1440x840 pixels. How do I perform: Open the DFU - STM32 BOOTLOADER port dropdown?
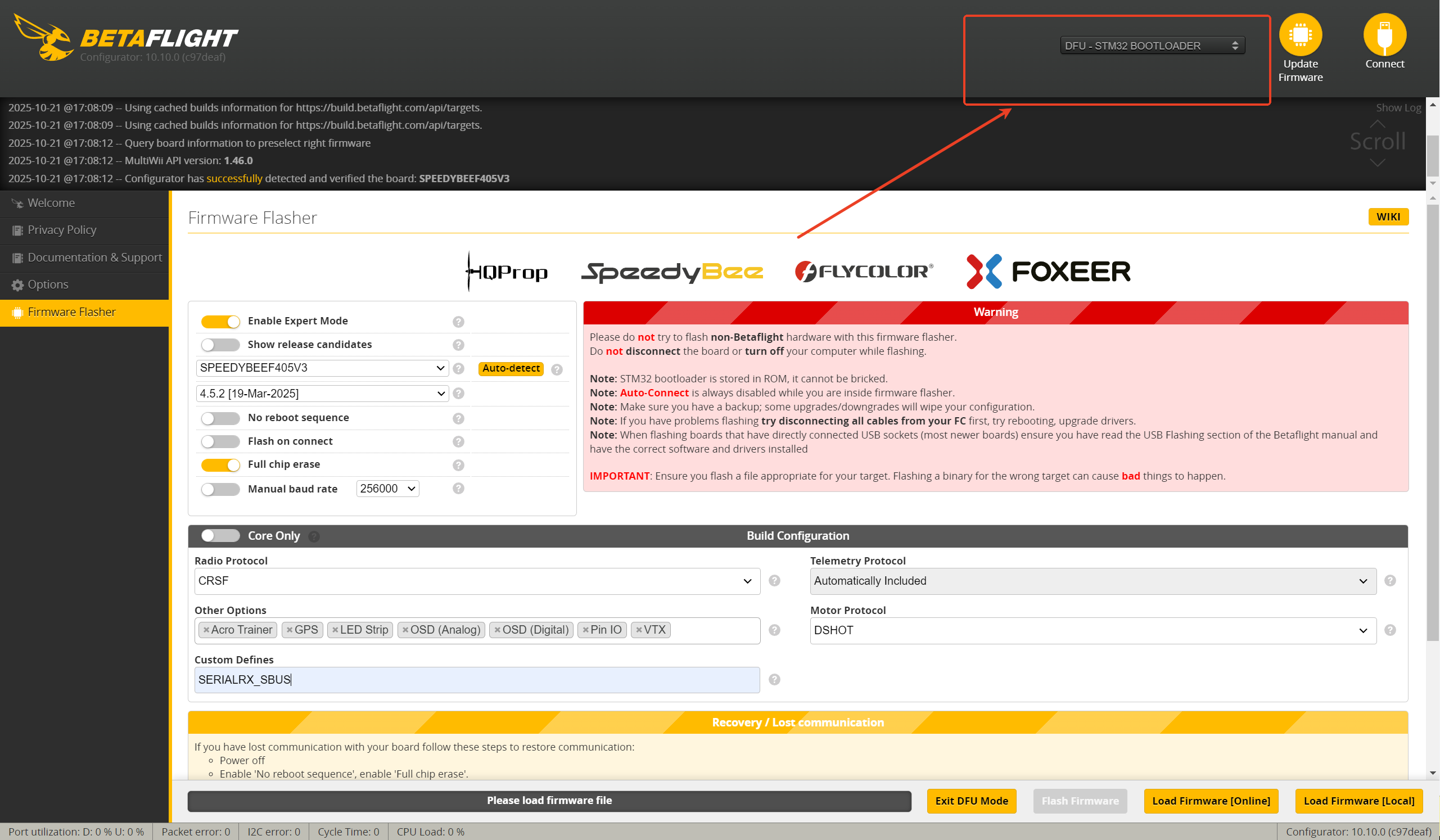(1152, 46)
